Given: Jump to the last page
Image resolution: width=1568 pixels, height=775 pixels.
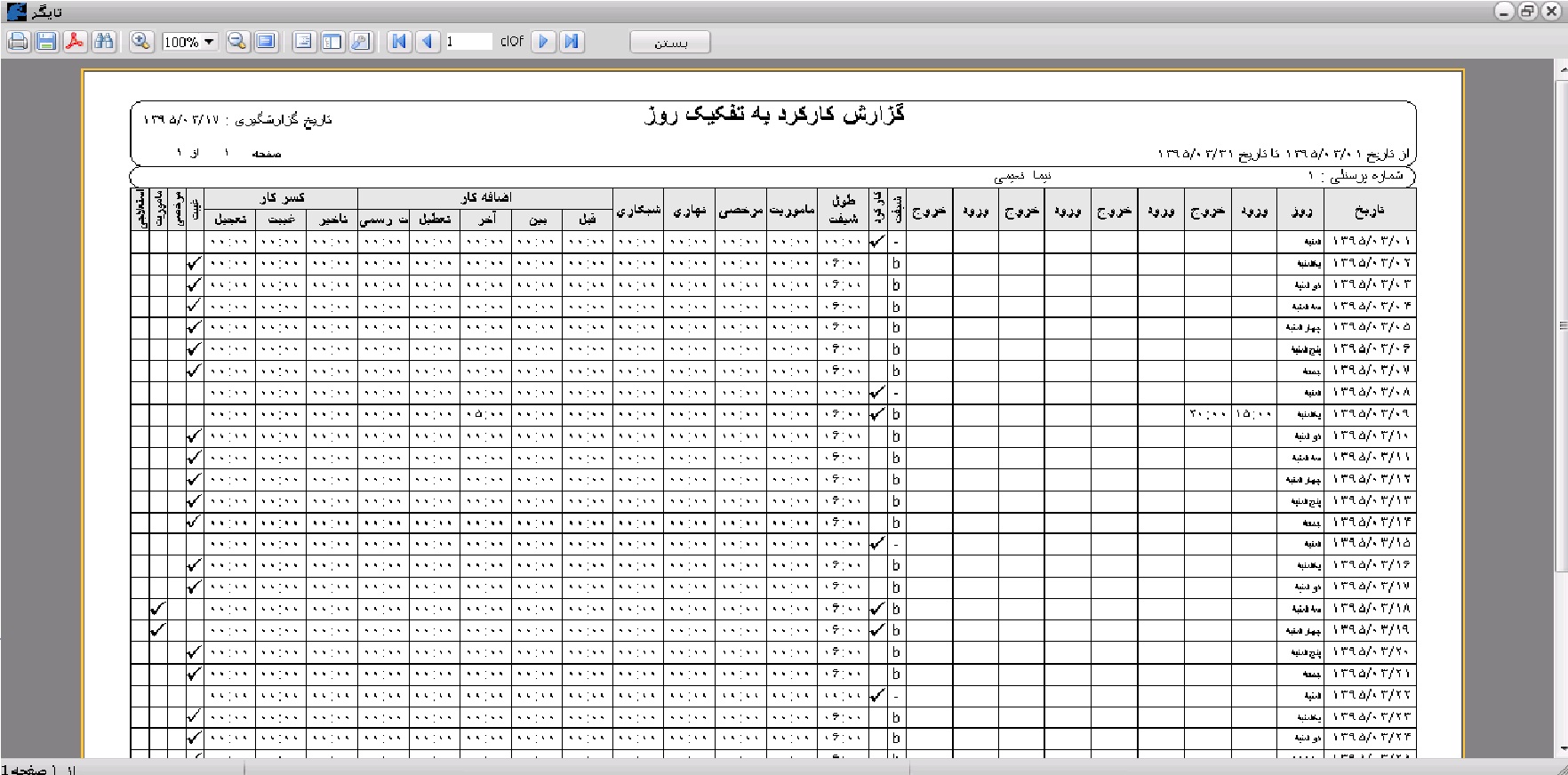Looking at the screenshot, I should (572, 42).
